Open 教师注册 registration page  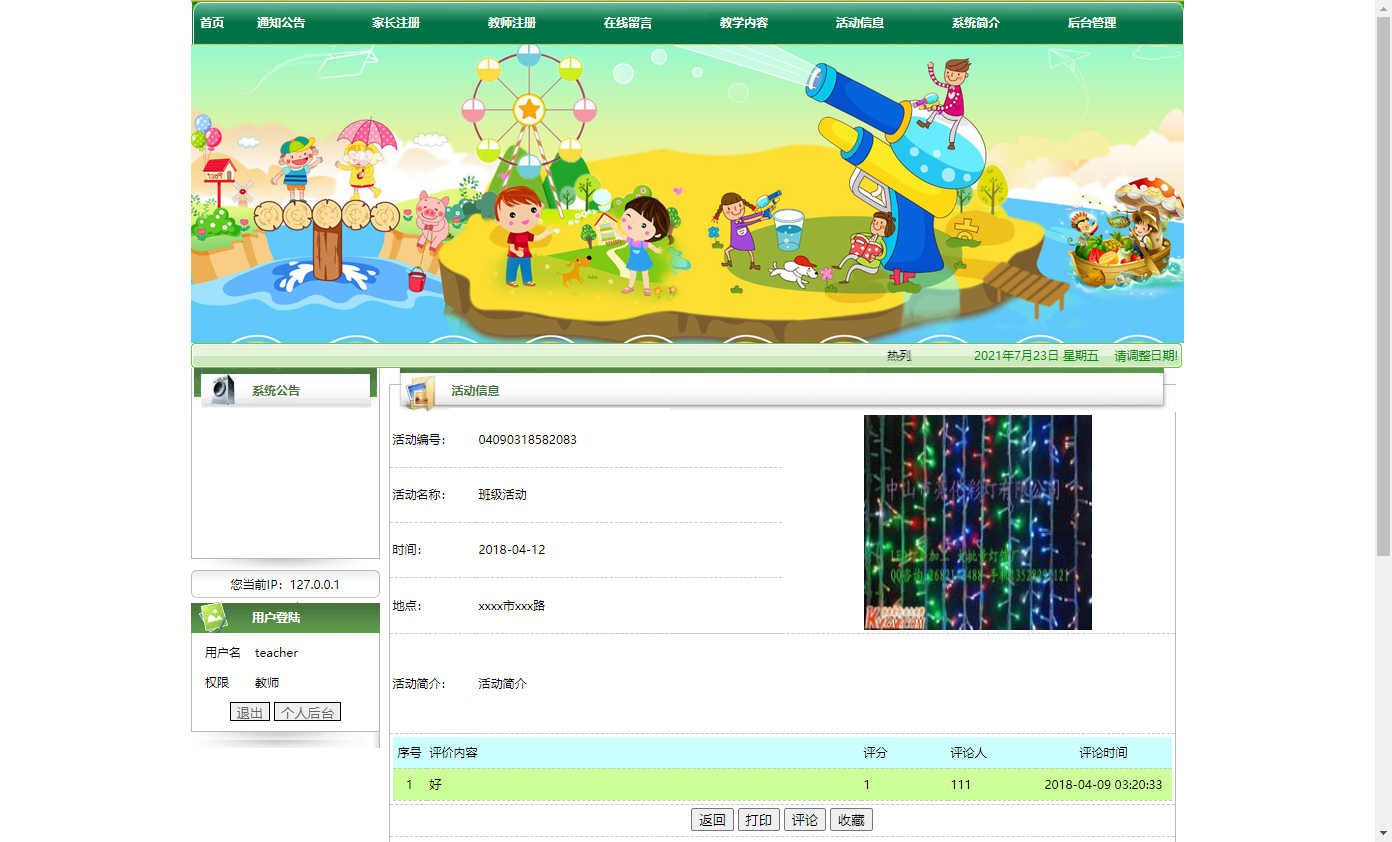(x=512, y=22)
